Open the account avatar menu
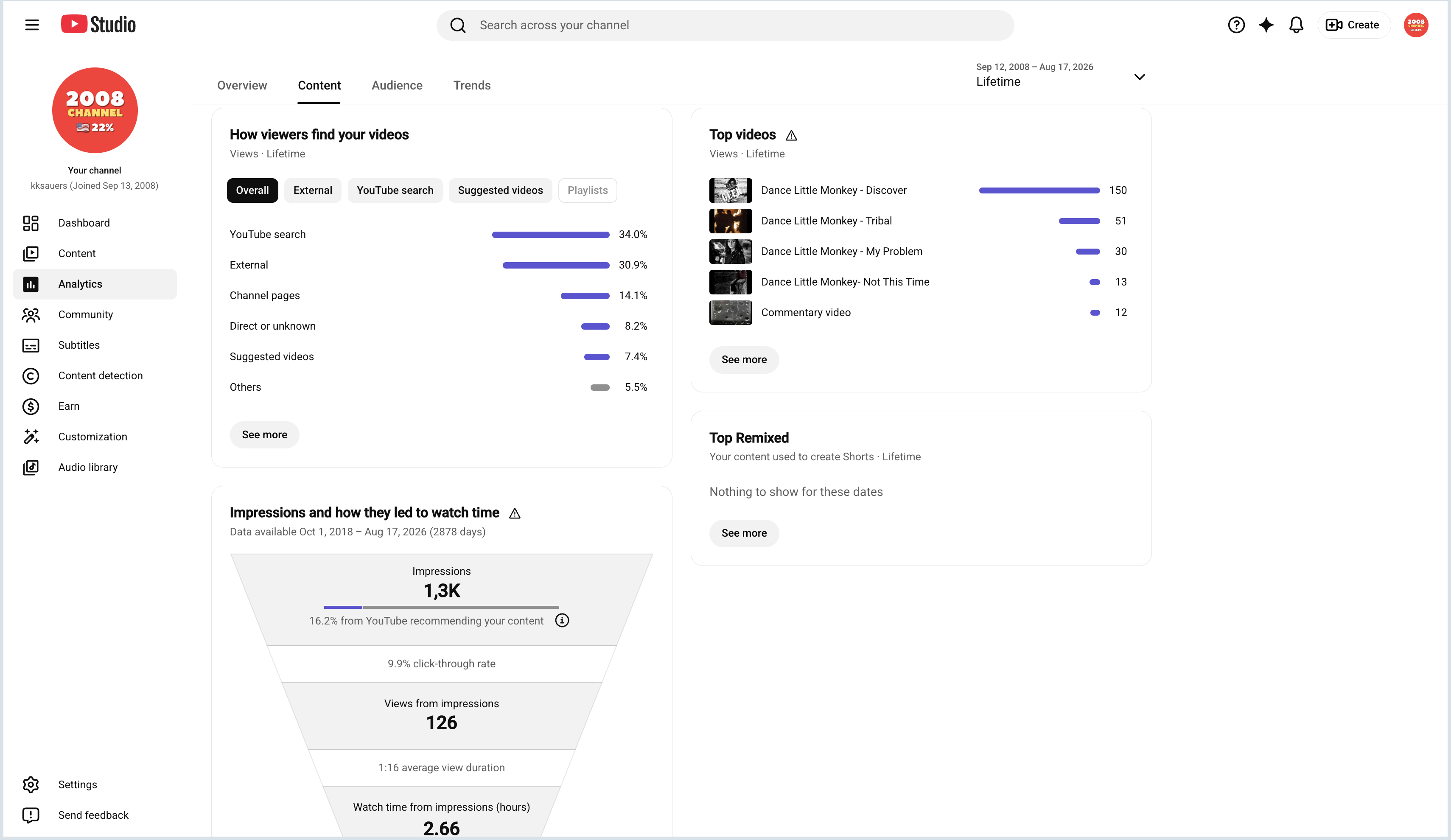 [1416, 25]
